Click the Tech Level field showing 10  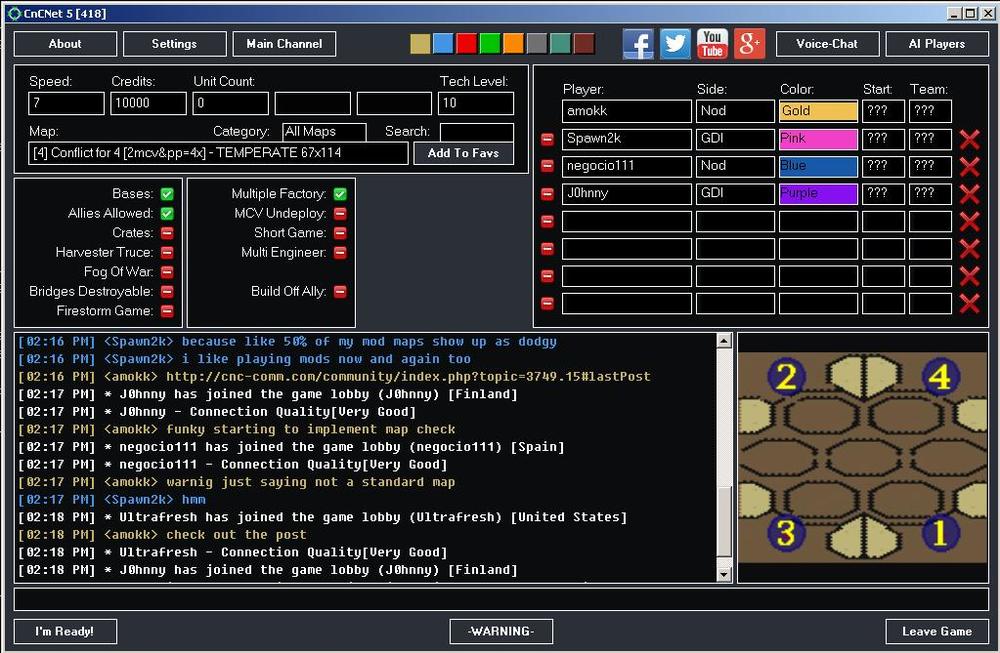[x=476, y=103]
